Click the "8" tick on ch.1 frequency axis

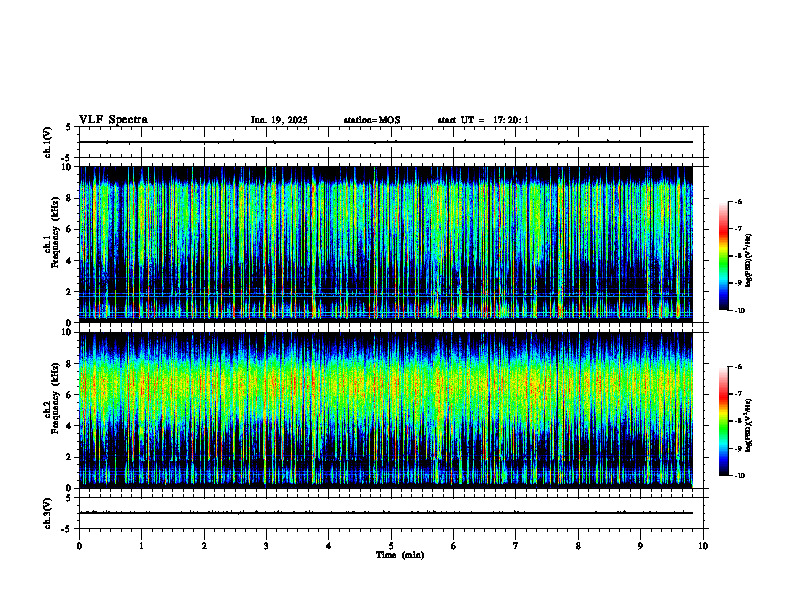pos(70,198)
